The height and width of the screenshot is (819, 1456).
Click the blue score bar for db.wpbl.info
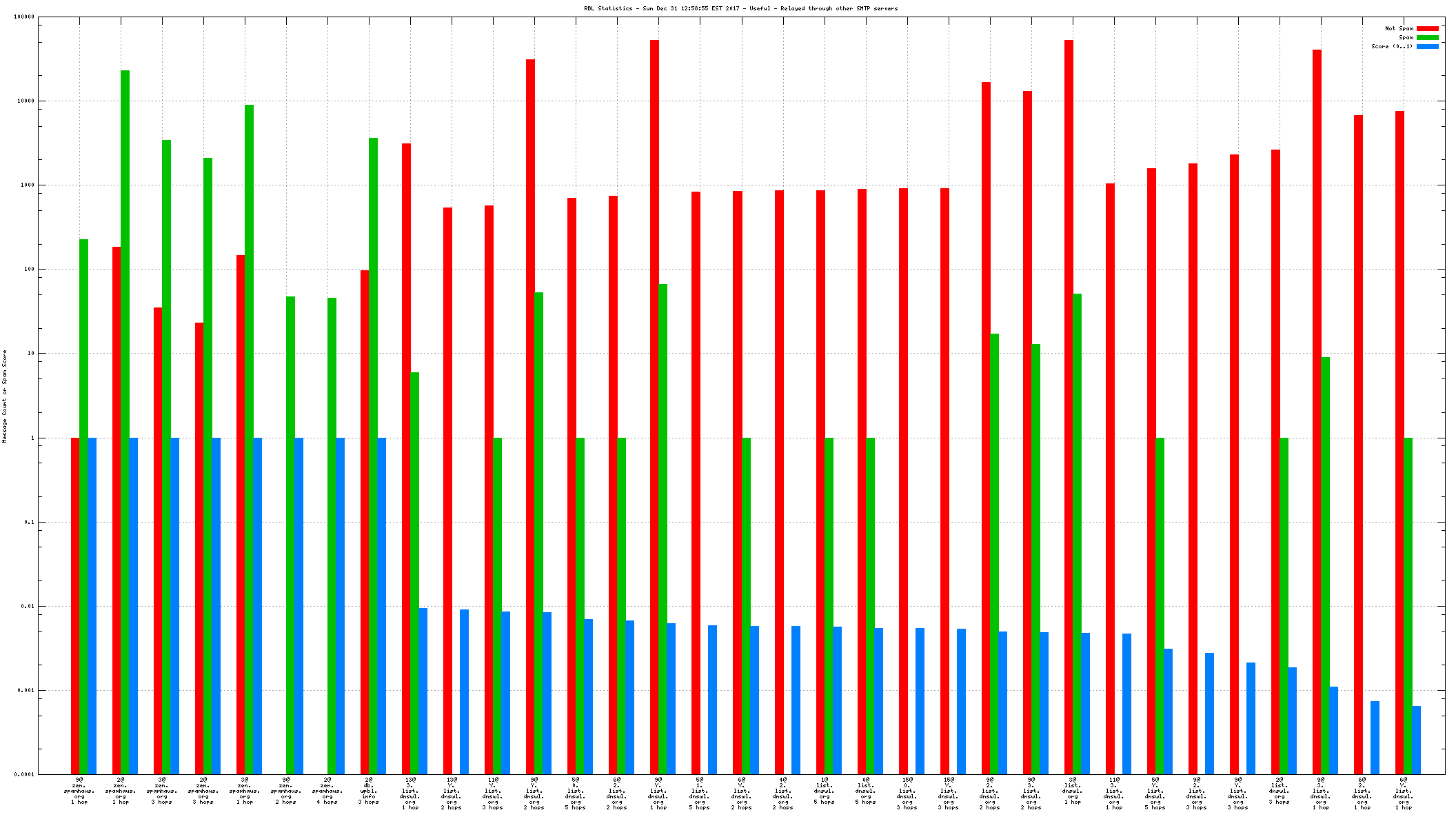click(x=381, y=605)
